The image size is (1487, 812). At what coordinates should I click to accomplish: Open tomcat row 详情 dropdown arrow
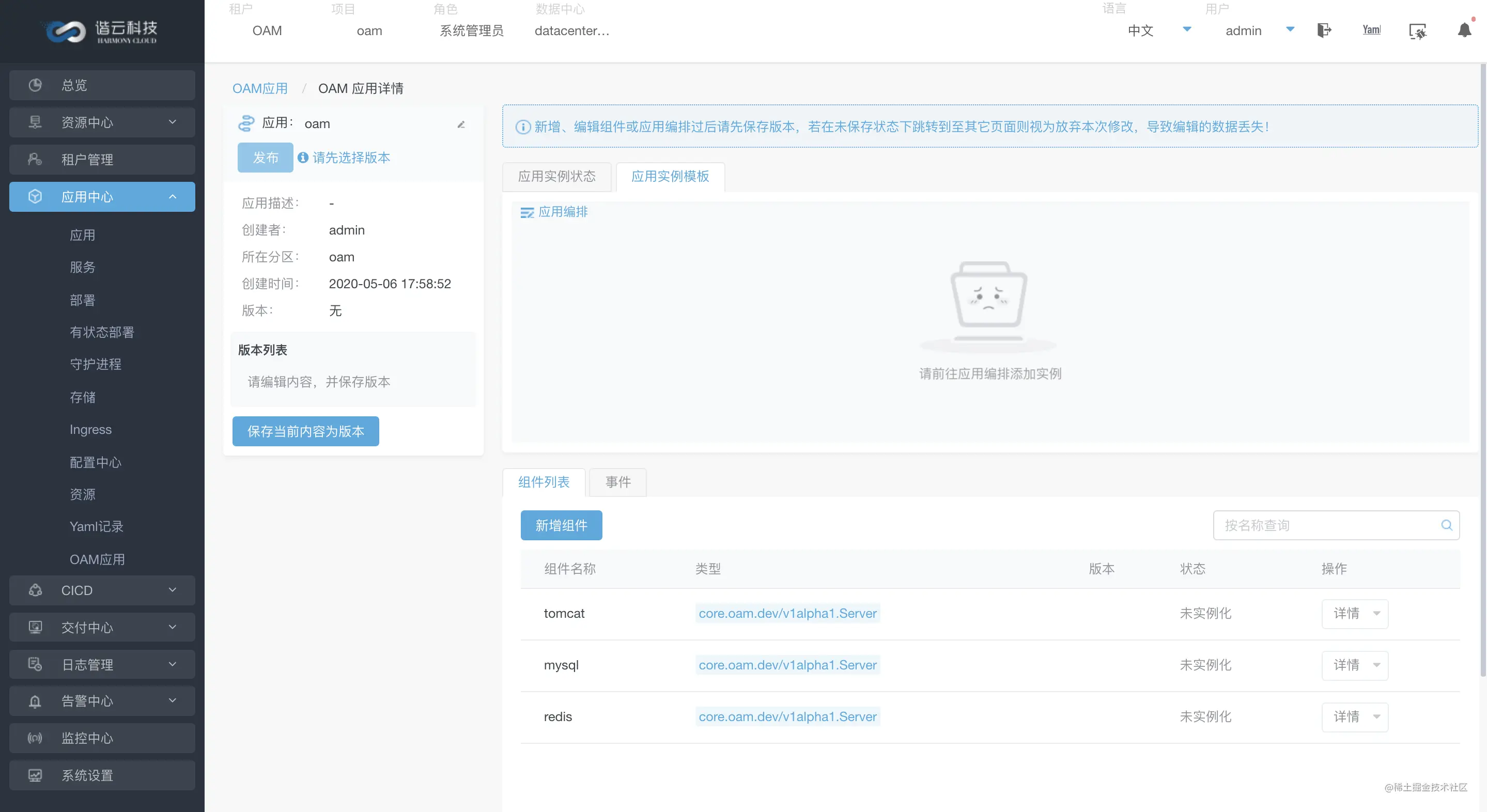click(x=1377, y=614)
